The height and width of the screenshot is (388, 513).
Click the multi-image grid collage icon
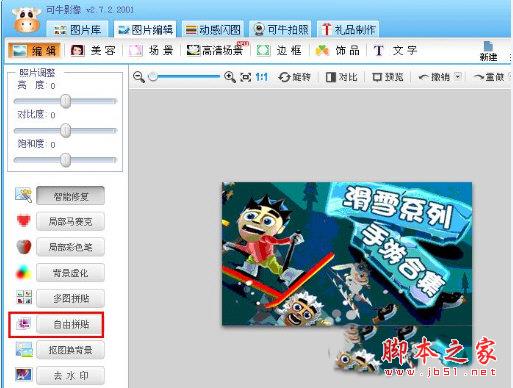[x=24, y=297]
